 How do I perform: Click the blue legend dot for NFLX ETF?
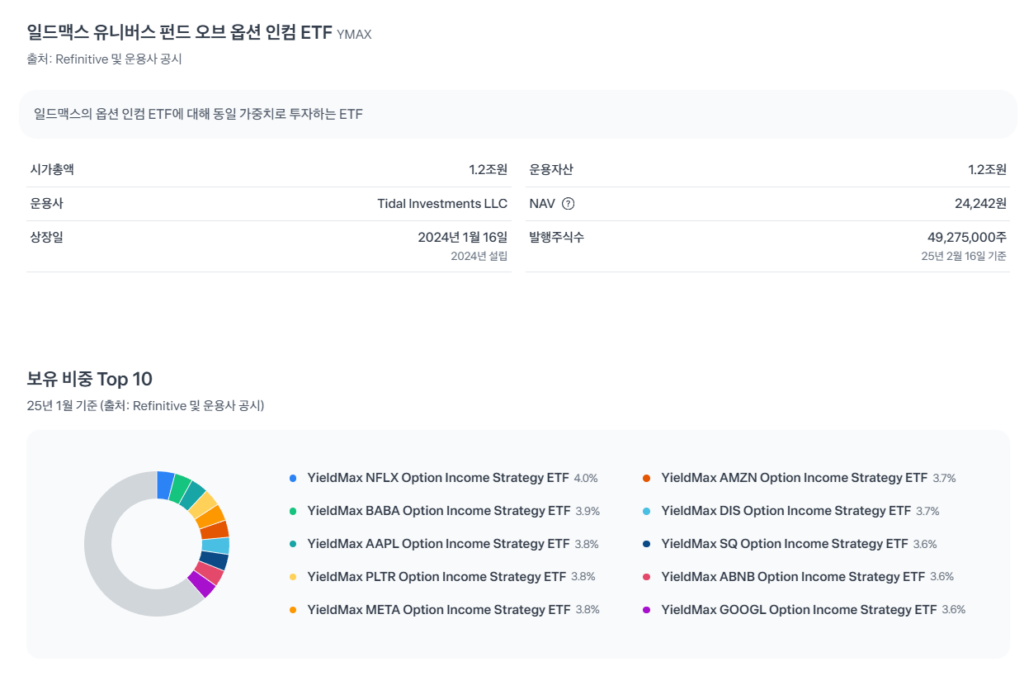click(x=293, y=478)
